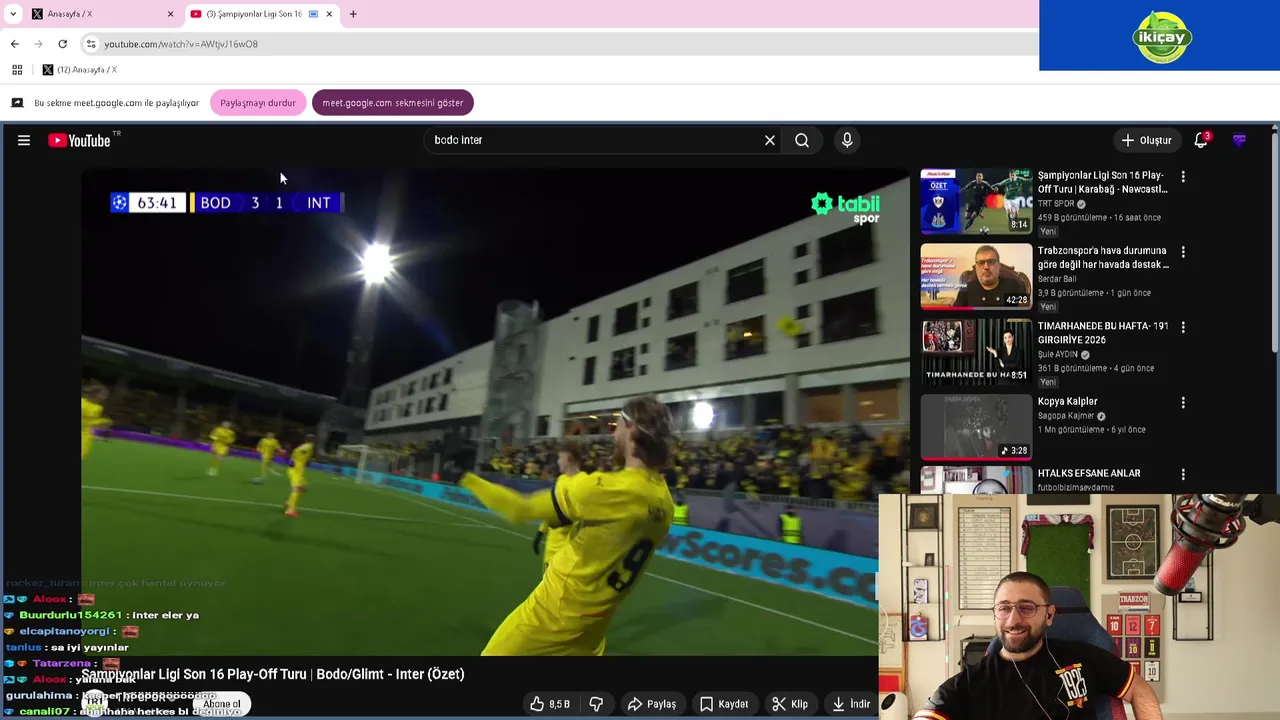Viewport: 1280px width, 720px height.
Task: Click the Oluştur create button
Action: 1146,141
